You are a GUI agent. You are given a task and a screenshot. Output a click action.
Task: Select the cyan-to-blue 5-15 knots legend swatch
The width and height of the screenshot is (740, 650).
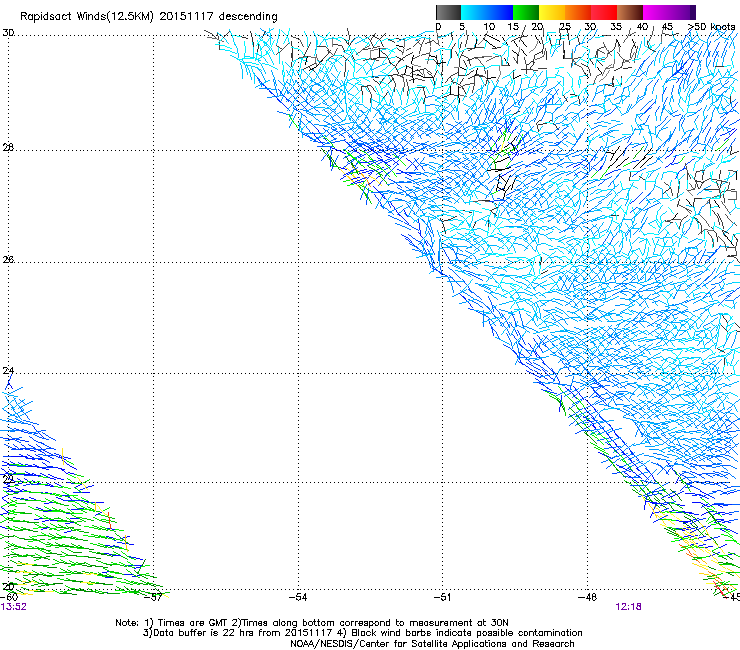[487, 12]
